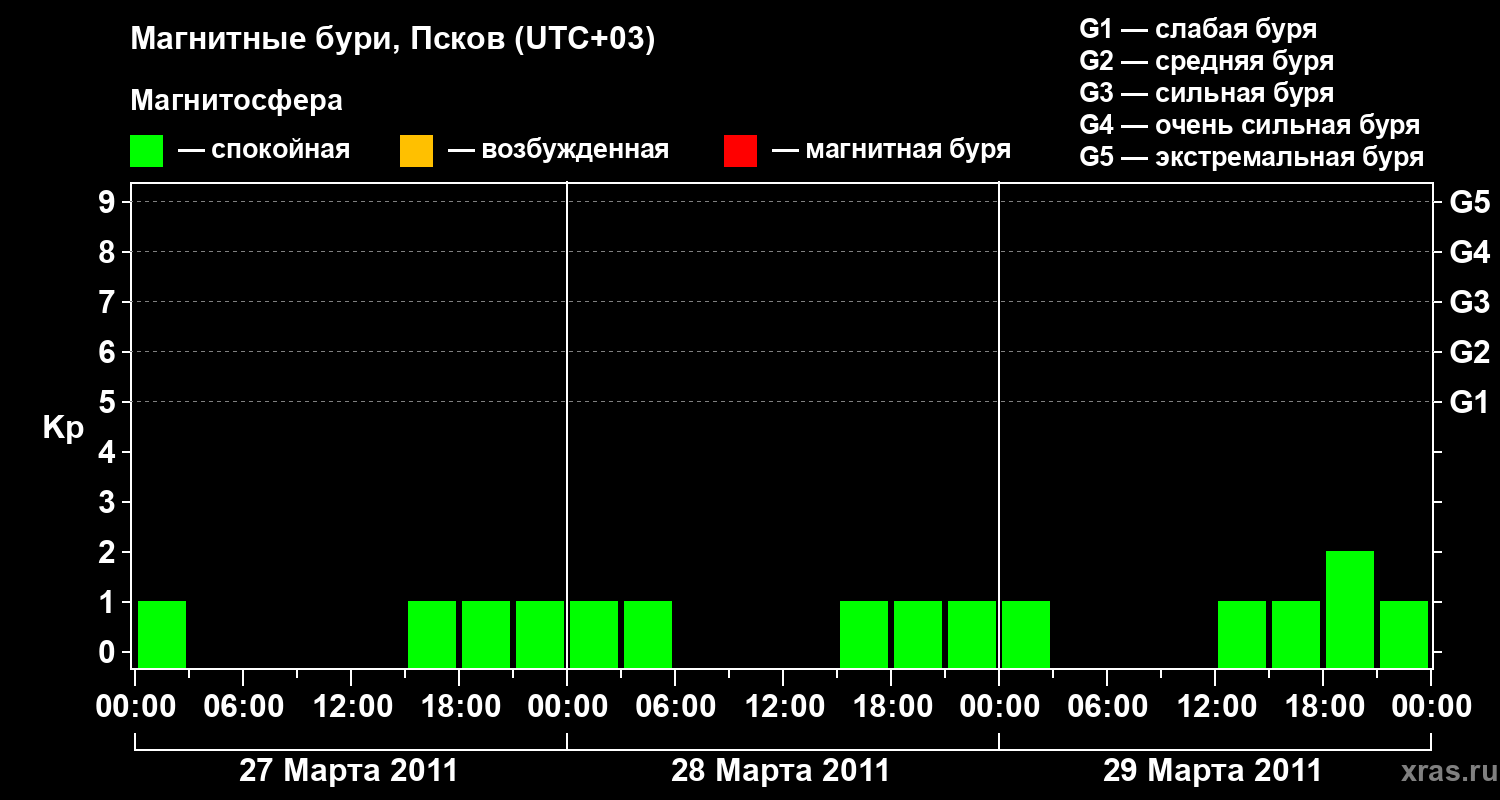Click 'G1 — слабая буря' description line

click(1198, 29)
